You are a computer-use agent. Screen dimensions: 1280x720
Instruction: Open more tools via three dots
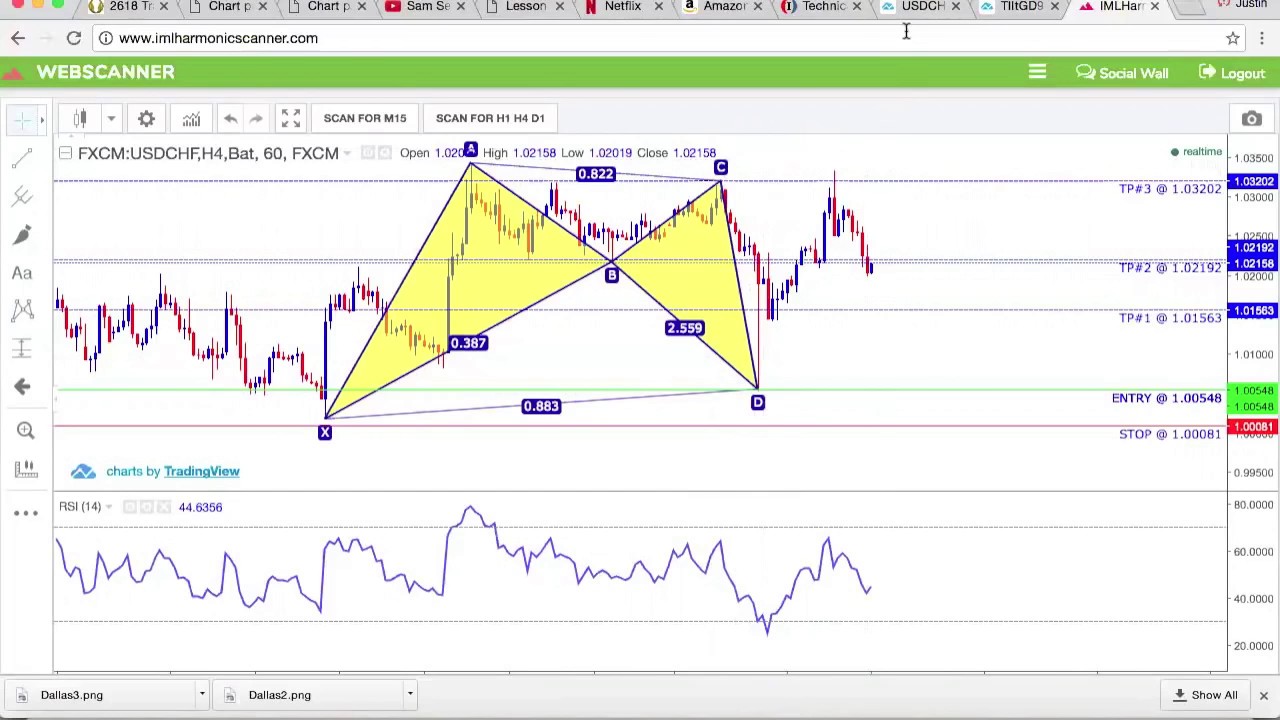tap(26, 513)
